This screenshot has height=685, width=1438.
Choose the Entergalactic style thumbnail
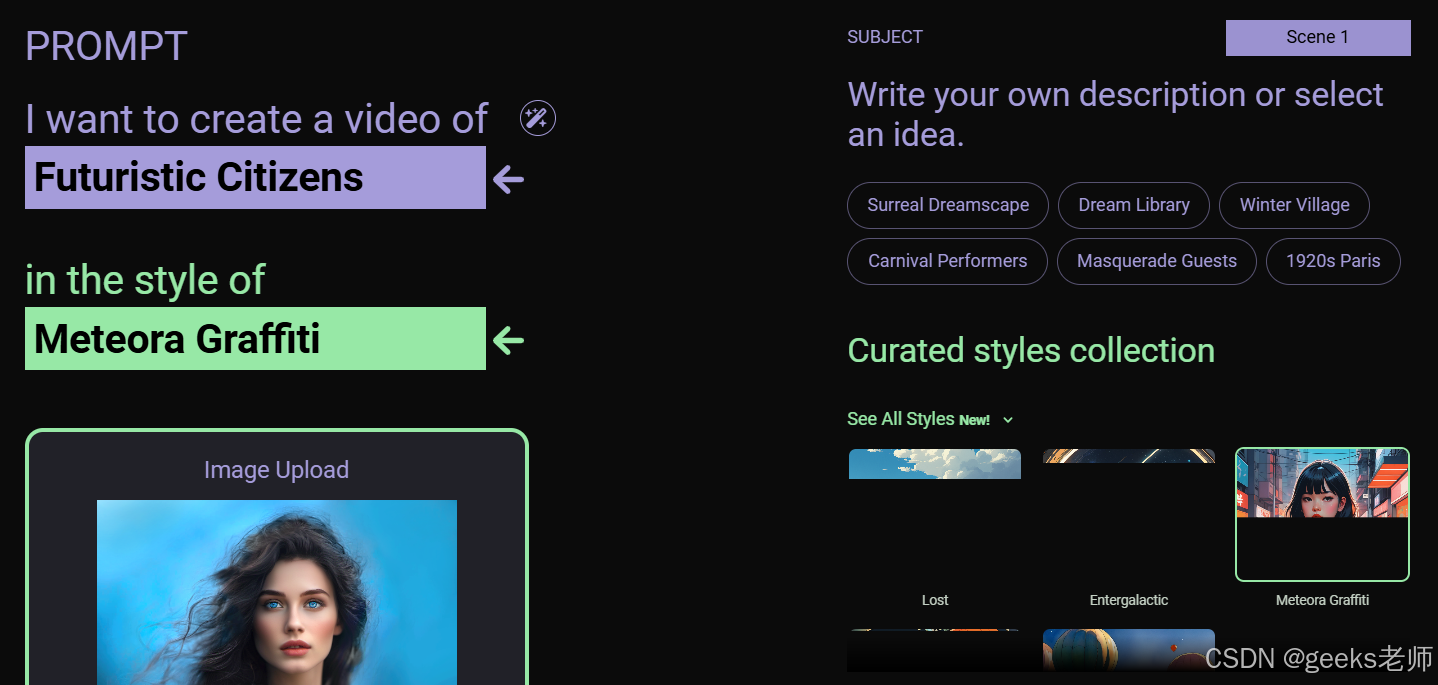(x=1129, y=514)
